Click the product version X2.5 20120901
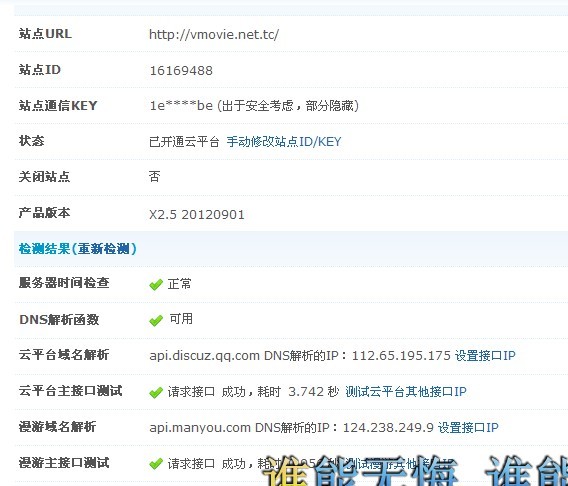This screenshot has height=486, width=568. (197, 215)
